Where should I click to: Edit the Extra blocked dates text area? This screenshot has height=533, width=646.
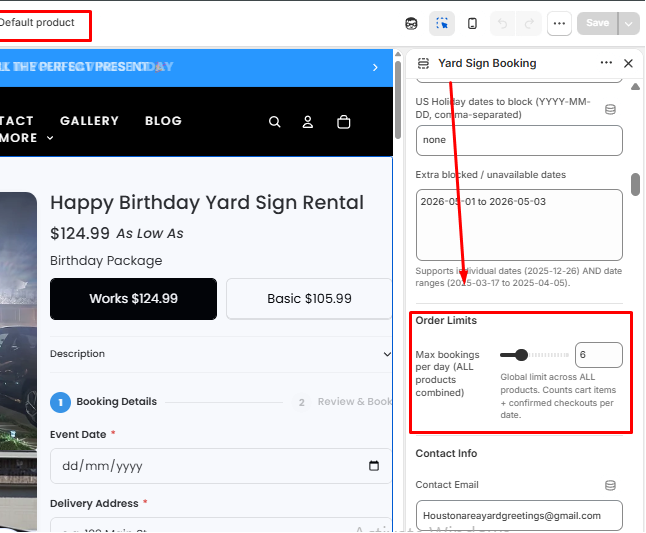tap(519, 225)
